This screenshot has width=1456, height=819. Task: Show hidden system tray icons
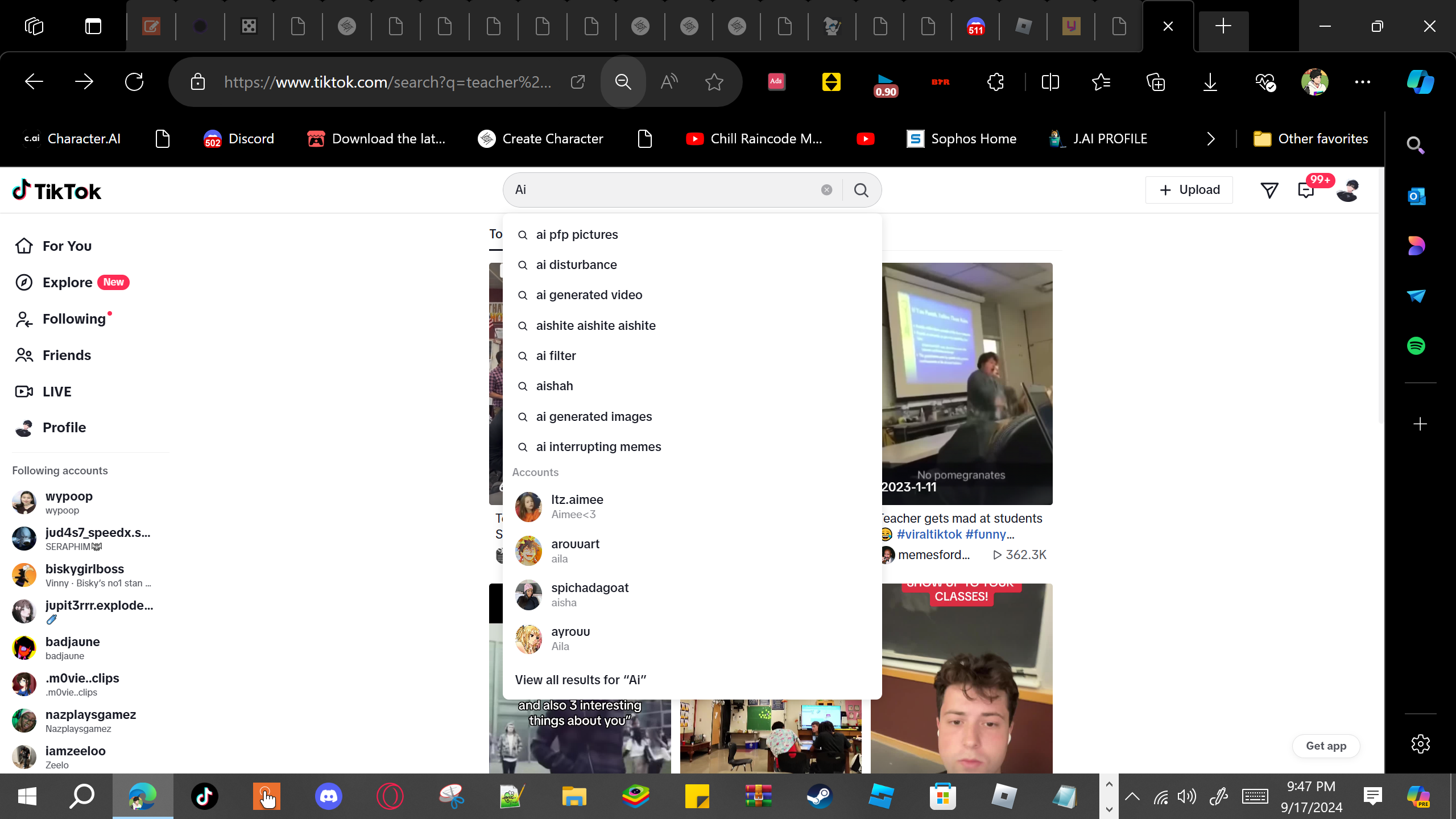1132,796
